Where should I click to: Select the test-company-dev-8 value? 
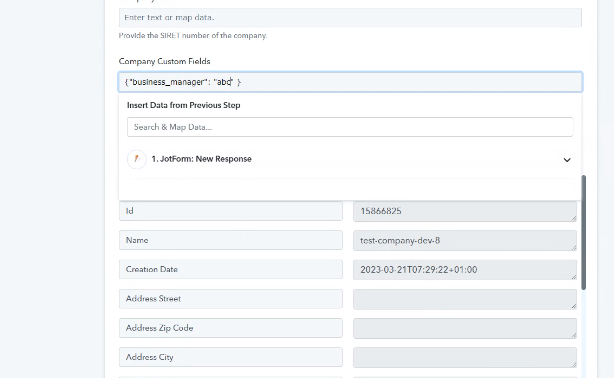click(465, 241)
